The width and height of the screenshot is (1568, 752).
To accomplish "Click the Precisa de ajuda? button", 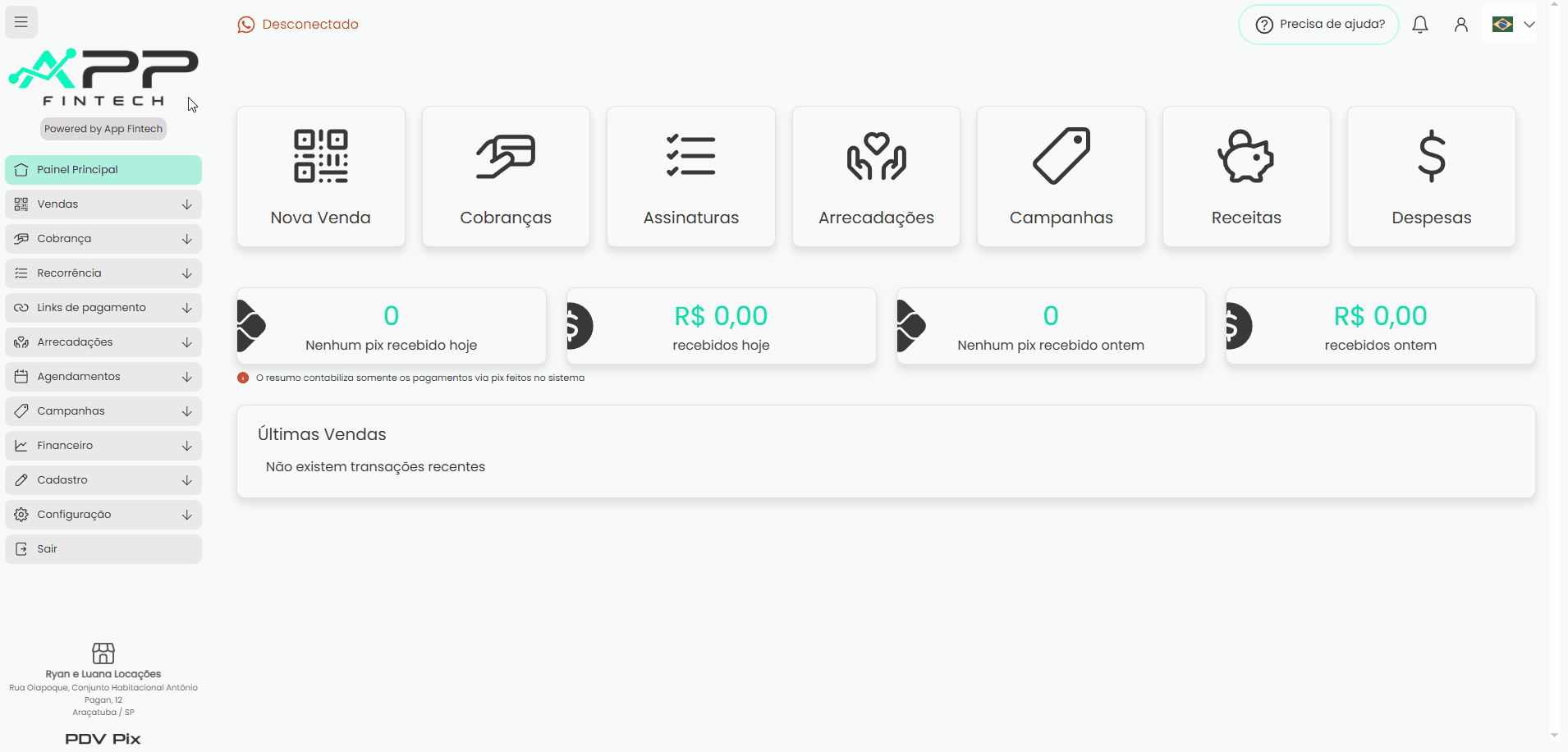I will 1318,25.
